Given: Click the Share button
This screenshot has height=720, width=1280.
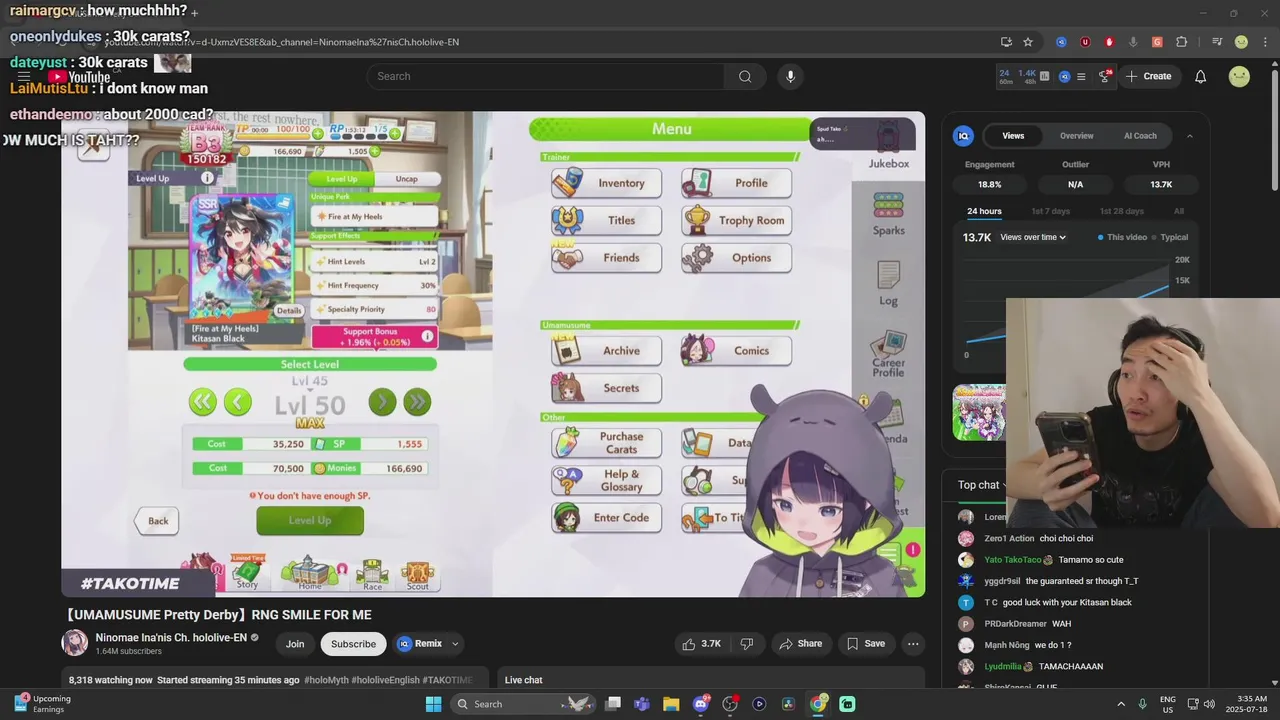Looking at the screenshot, I should (800, 644).
